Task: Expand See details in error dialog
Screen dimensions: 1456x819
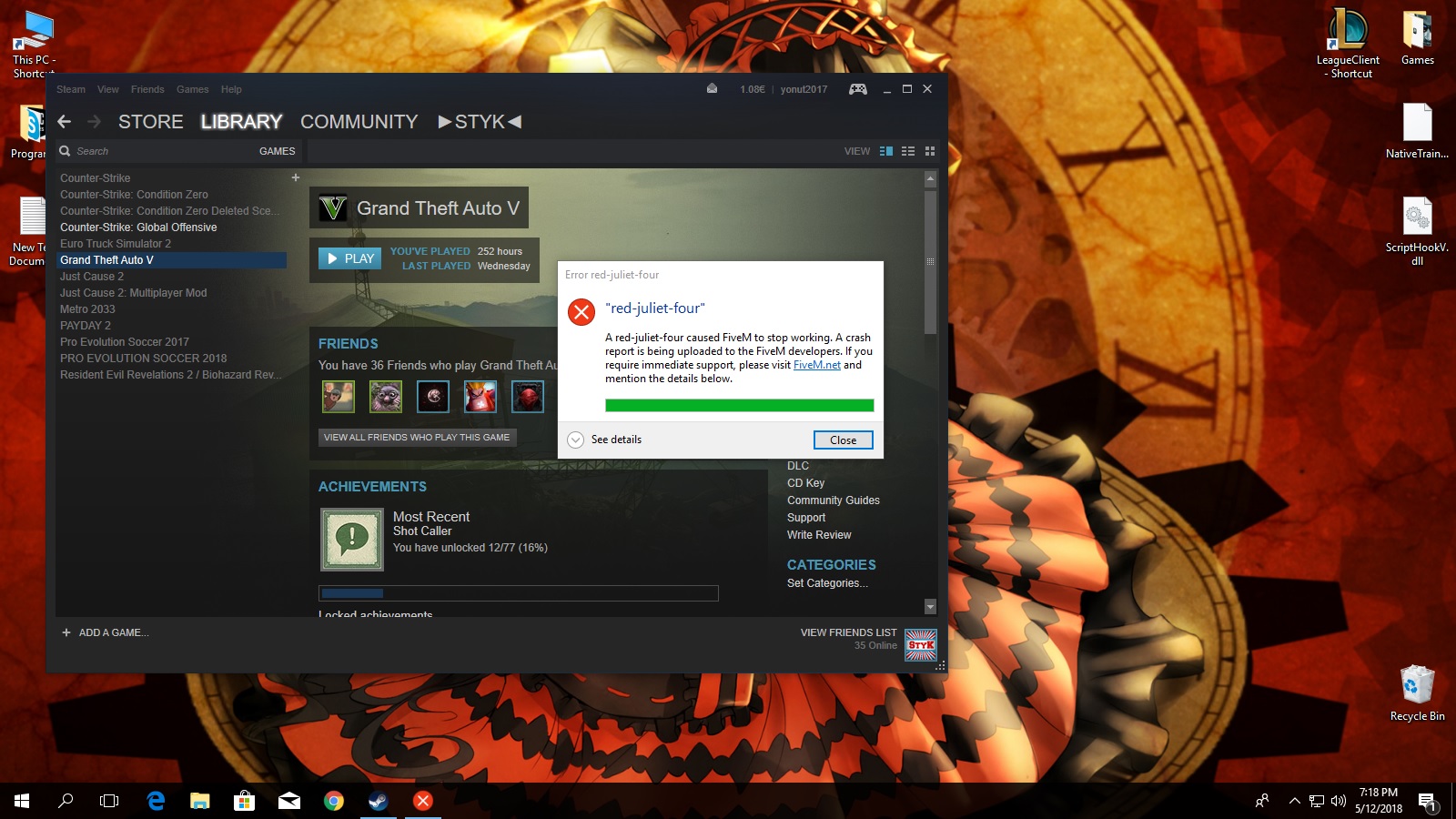Action: 605,440
